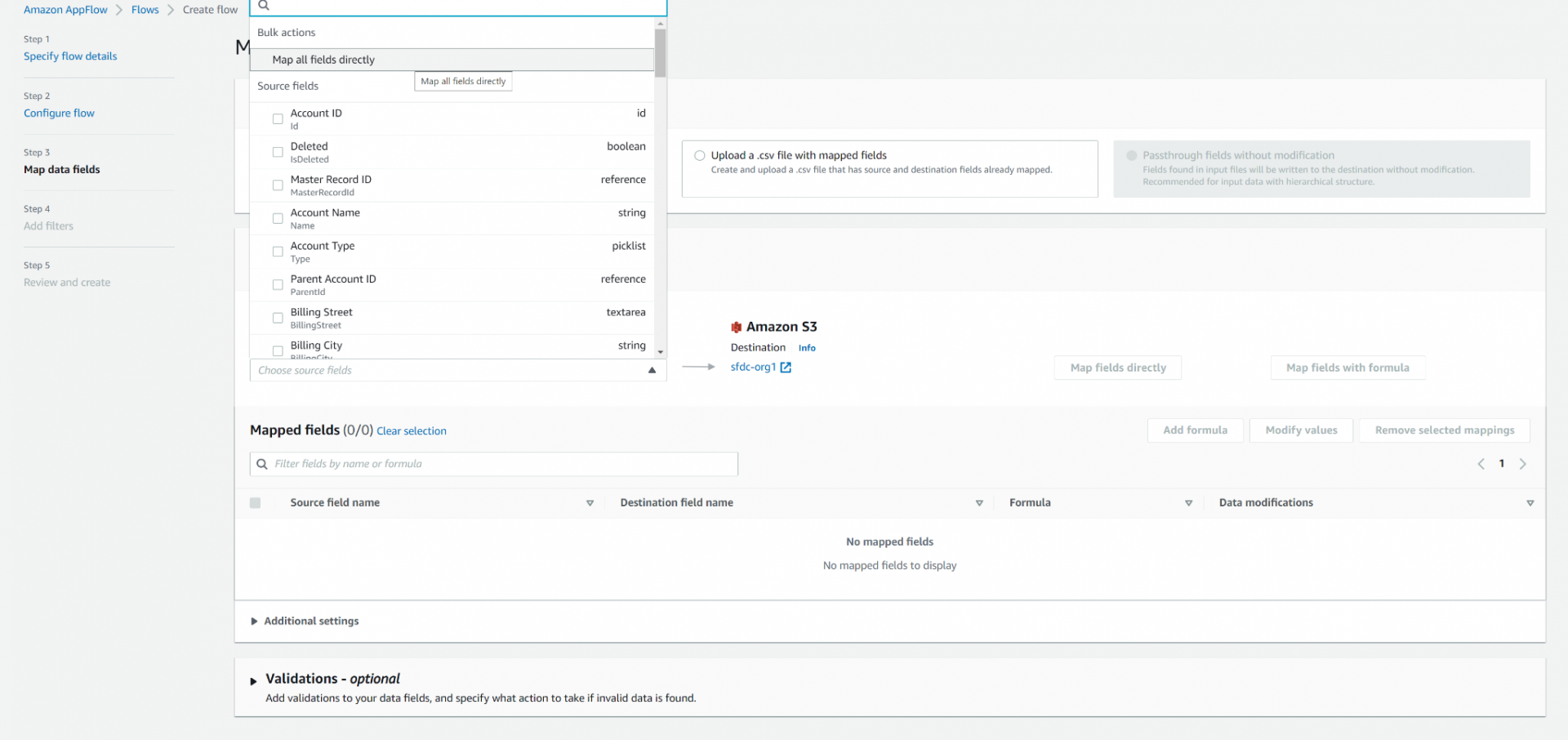The width and height of the screenshot is (1568, 740).
Task: Check the Deleted field checkbox
Action: click(x=278, y=152)
